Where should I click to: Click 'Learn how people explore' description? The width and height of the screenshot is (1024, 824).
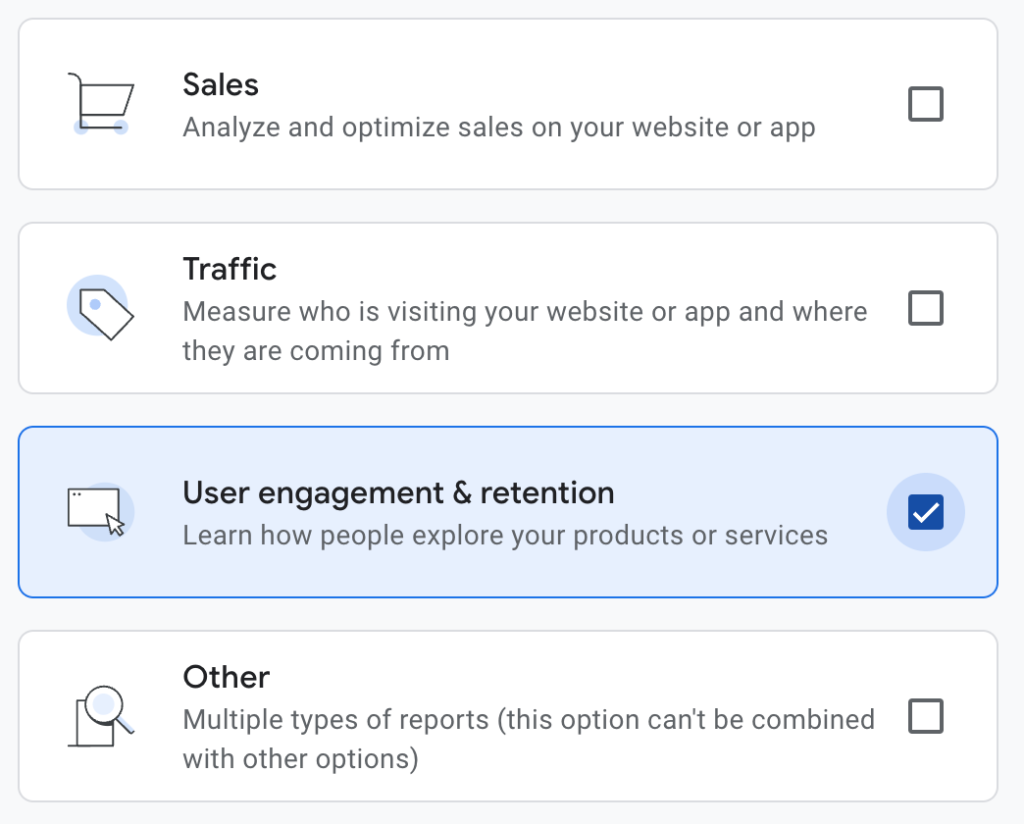click(505, 536)
